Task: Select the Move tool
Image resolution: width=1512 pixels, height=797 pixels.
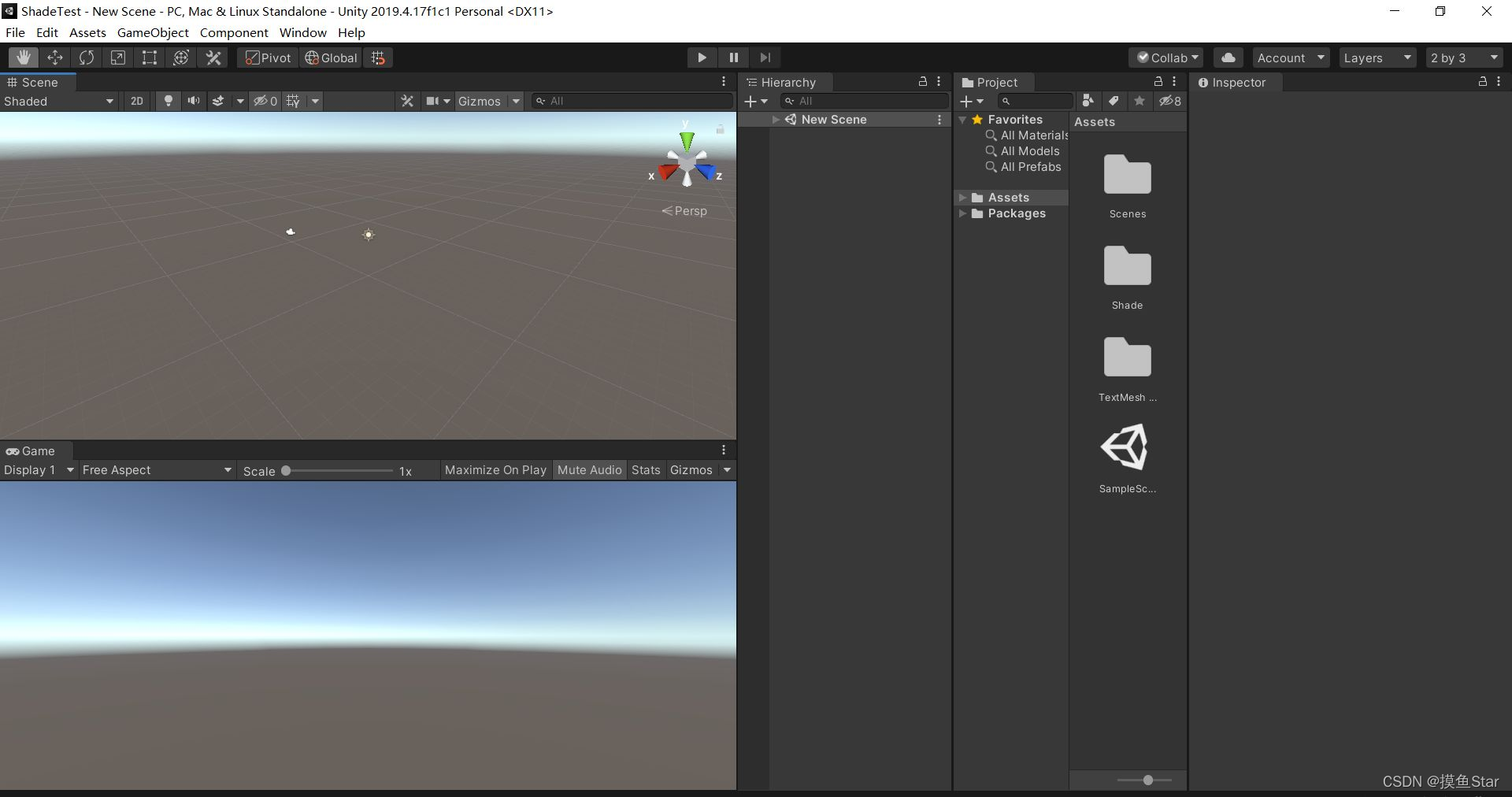Action: pos(55,57)
